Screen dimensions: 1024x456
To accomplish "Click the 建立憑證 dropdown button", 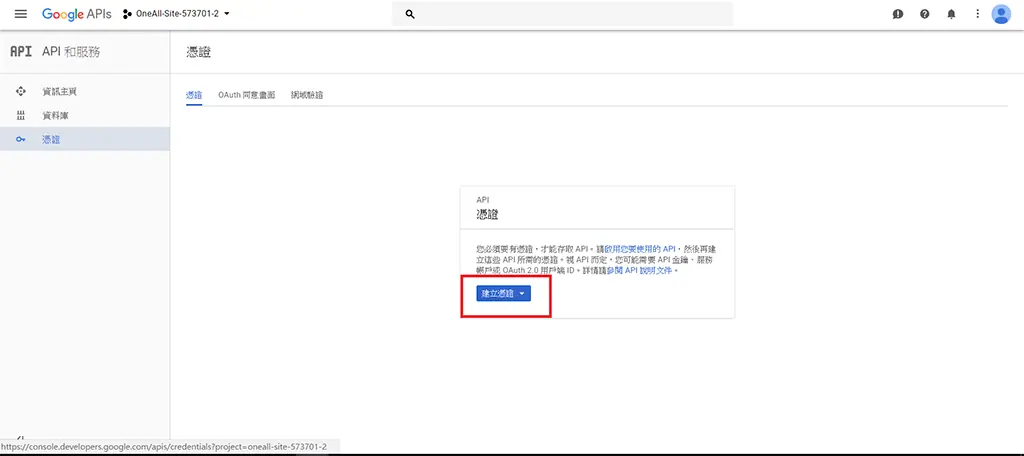I will (x=504, y=294).
